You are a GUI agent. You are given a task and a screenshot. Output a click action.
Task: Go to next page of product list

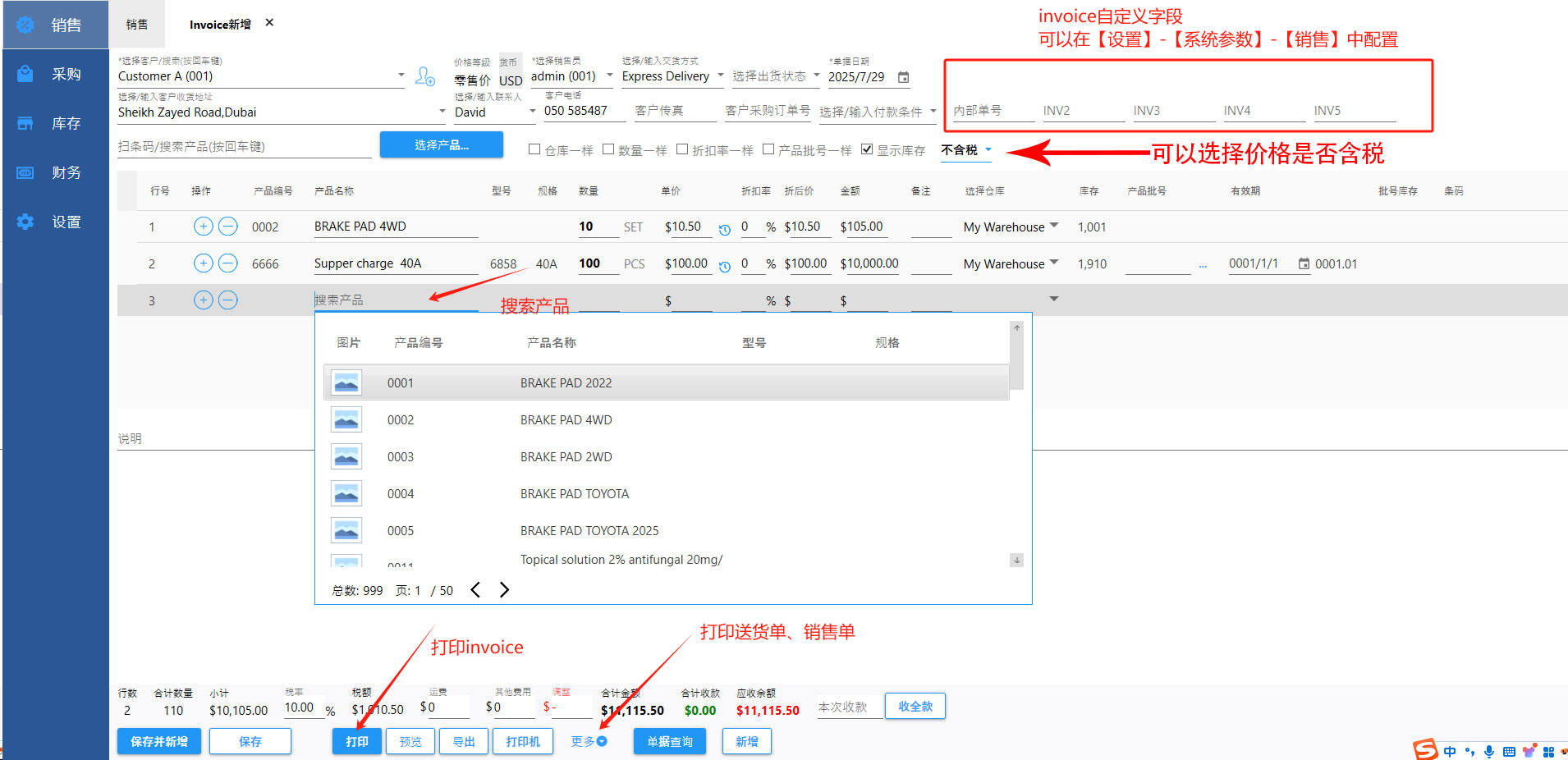[504, 590]
